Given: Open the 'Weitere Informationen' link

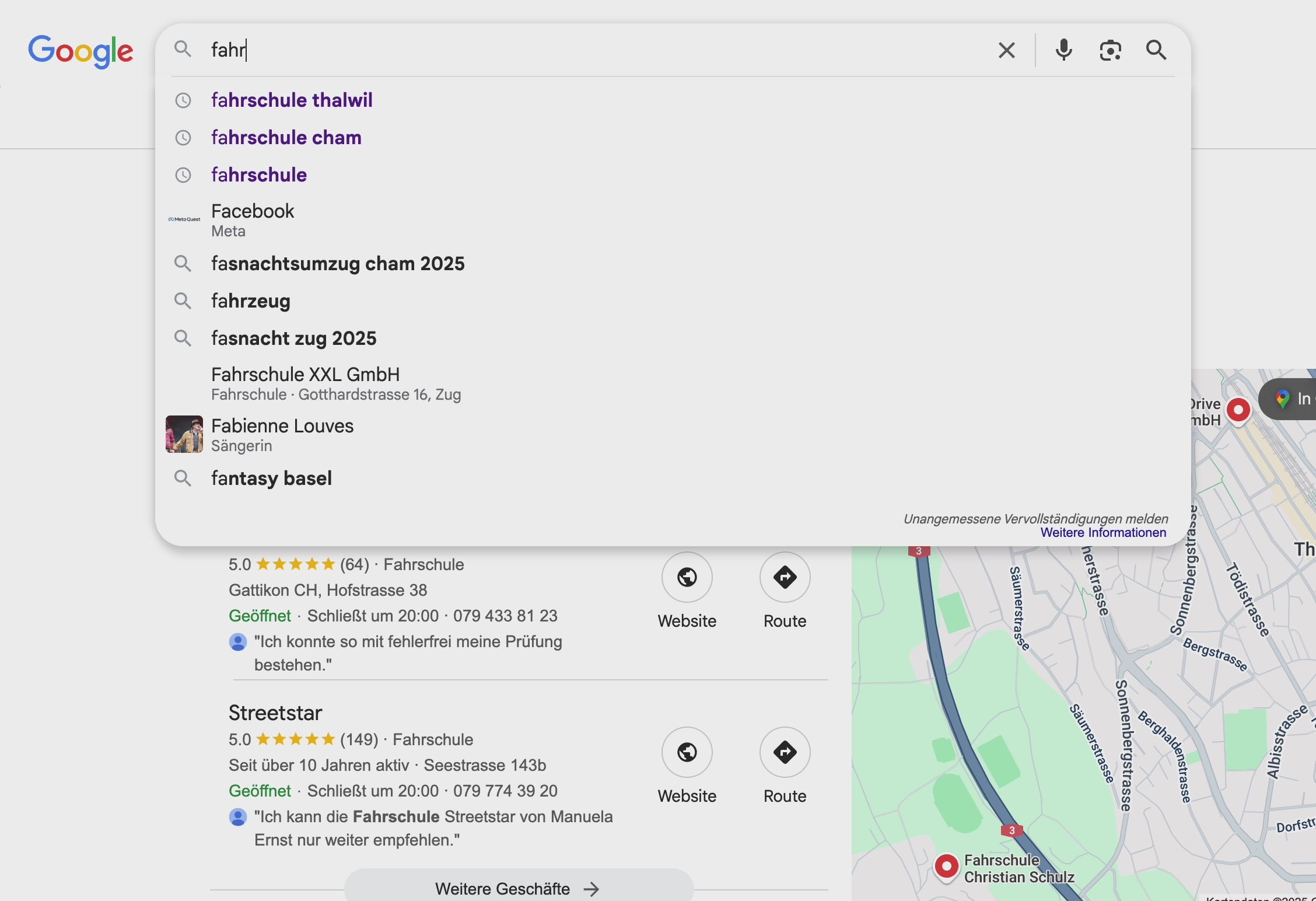Looking at the screenshot, I should 1103,532.
